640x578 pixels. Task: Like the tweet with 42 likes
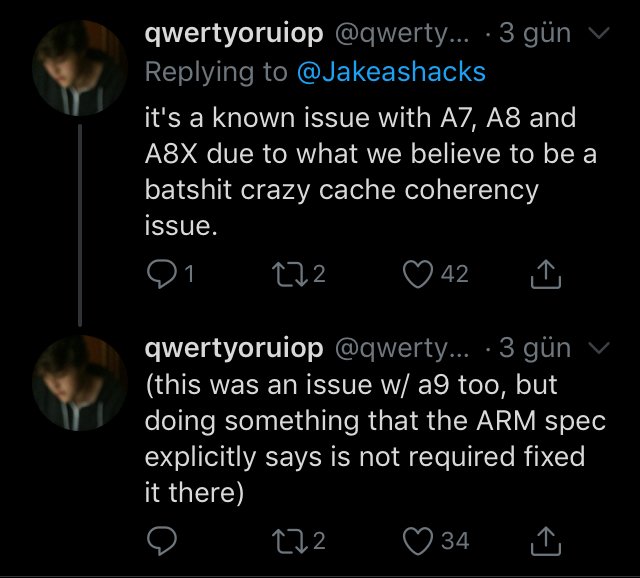421,274
